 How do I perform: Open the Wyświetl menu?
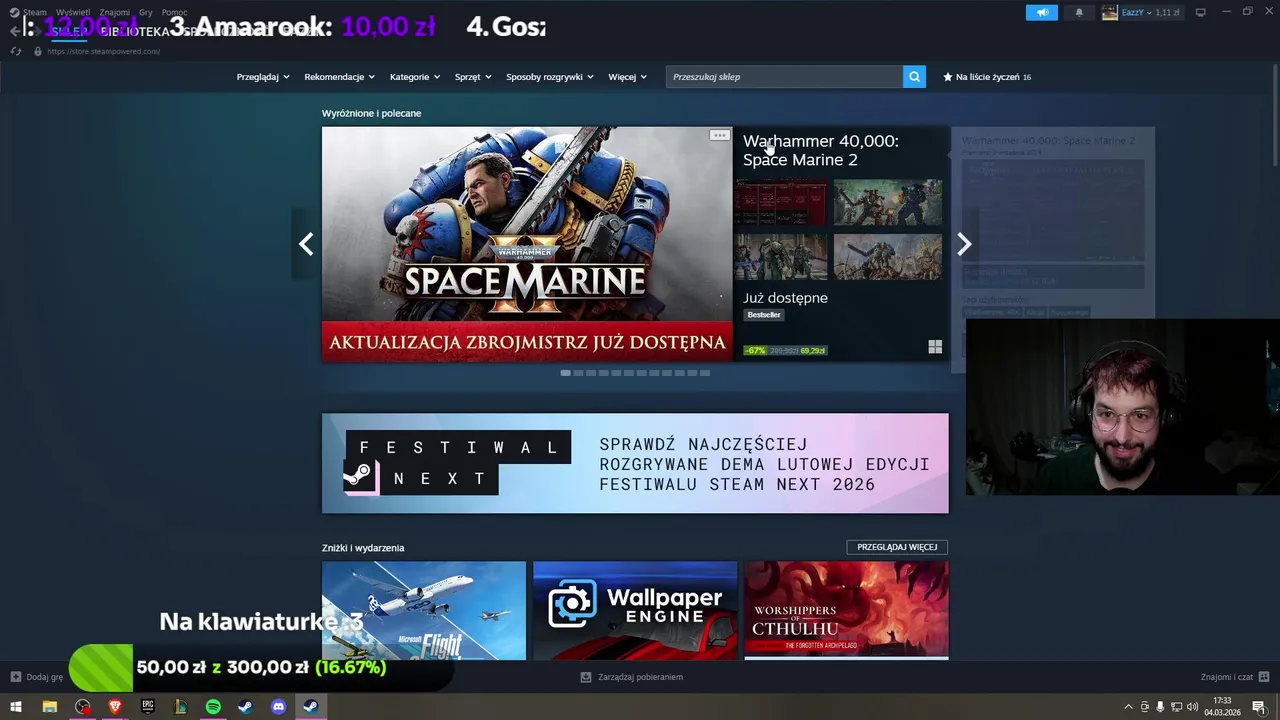point(73,12)
